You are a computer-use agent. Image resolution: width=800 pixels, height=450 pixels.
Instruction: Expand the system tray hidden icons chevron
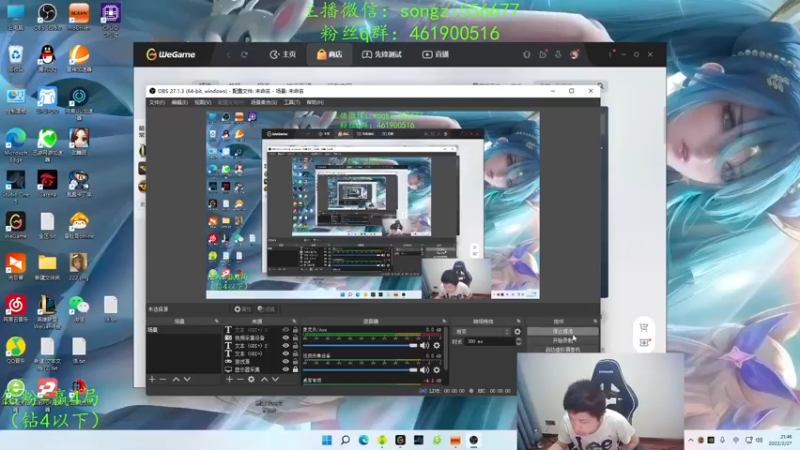pos(690,440)
